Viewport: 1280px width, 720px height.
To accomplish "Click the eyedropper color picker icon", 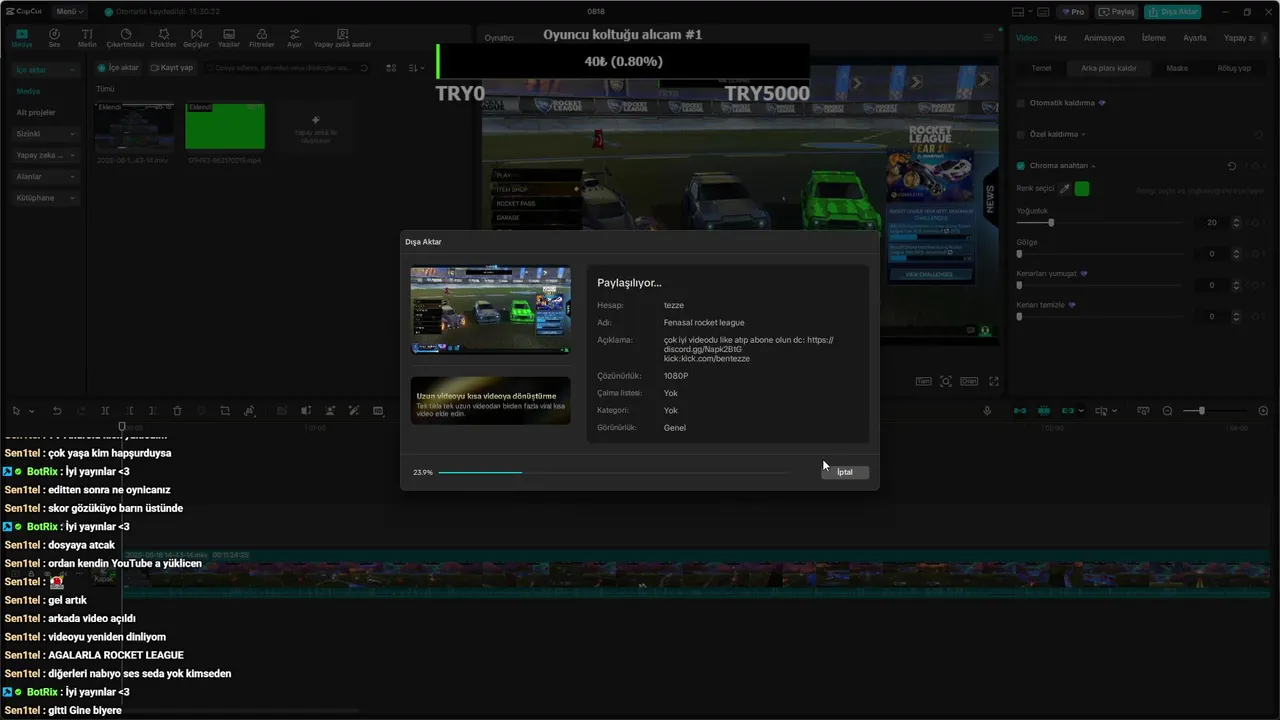I will click(x=1065, y=188).
